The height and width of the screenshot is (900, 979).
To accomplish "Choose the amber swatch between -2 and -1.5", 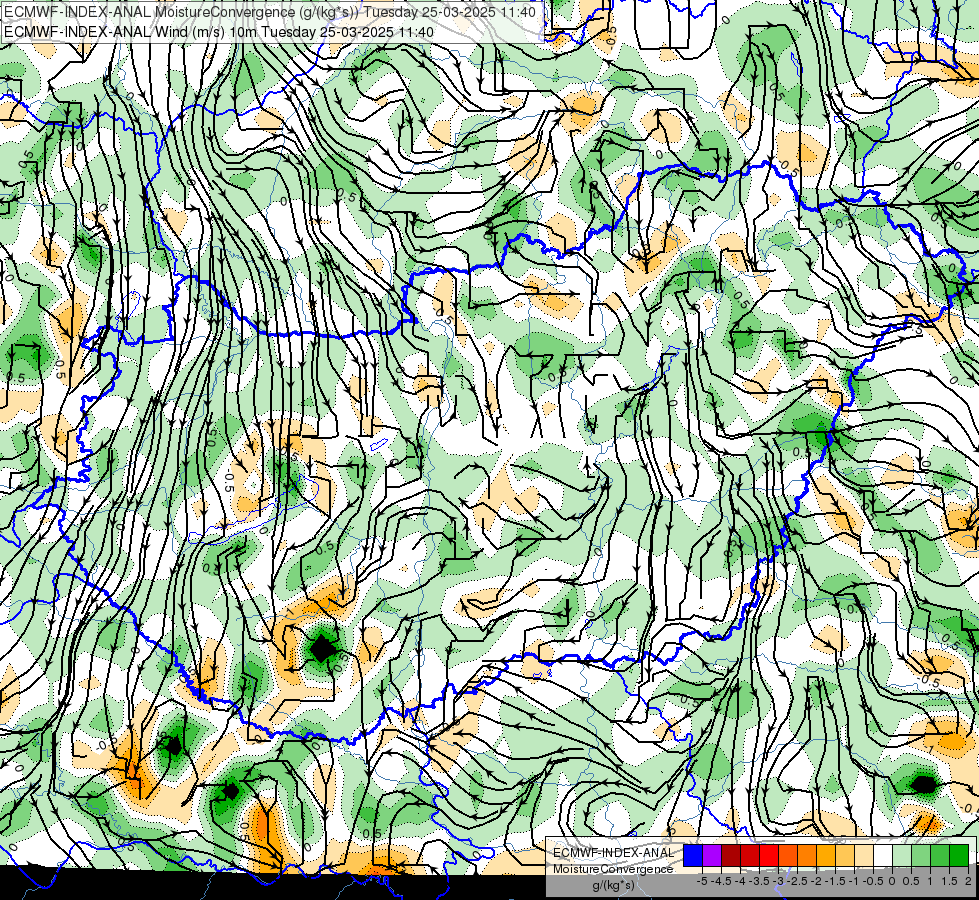I will (826, 855).
